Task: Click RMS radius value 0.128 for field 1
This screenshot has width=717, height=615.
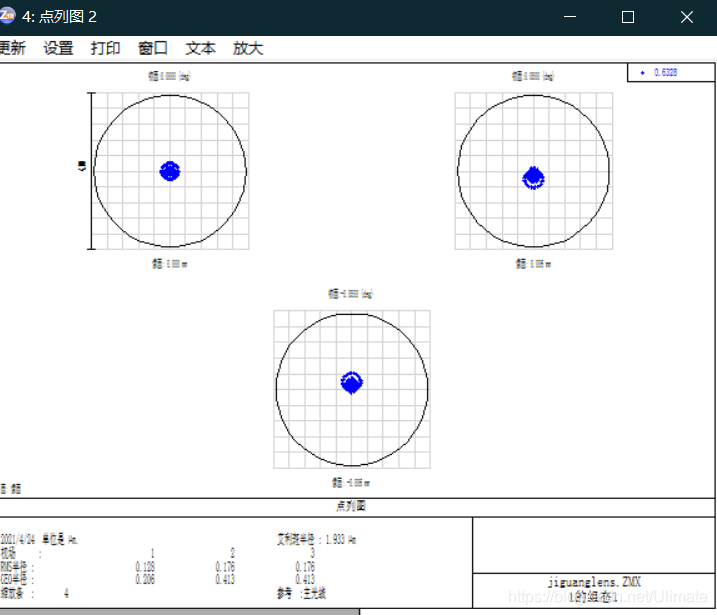Action: click(145, 567)
